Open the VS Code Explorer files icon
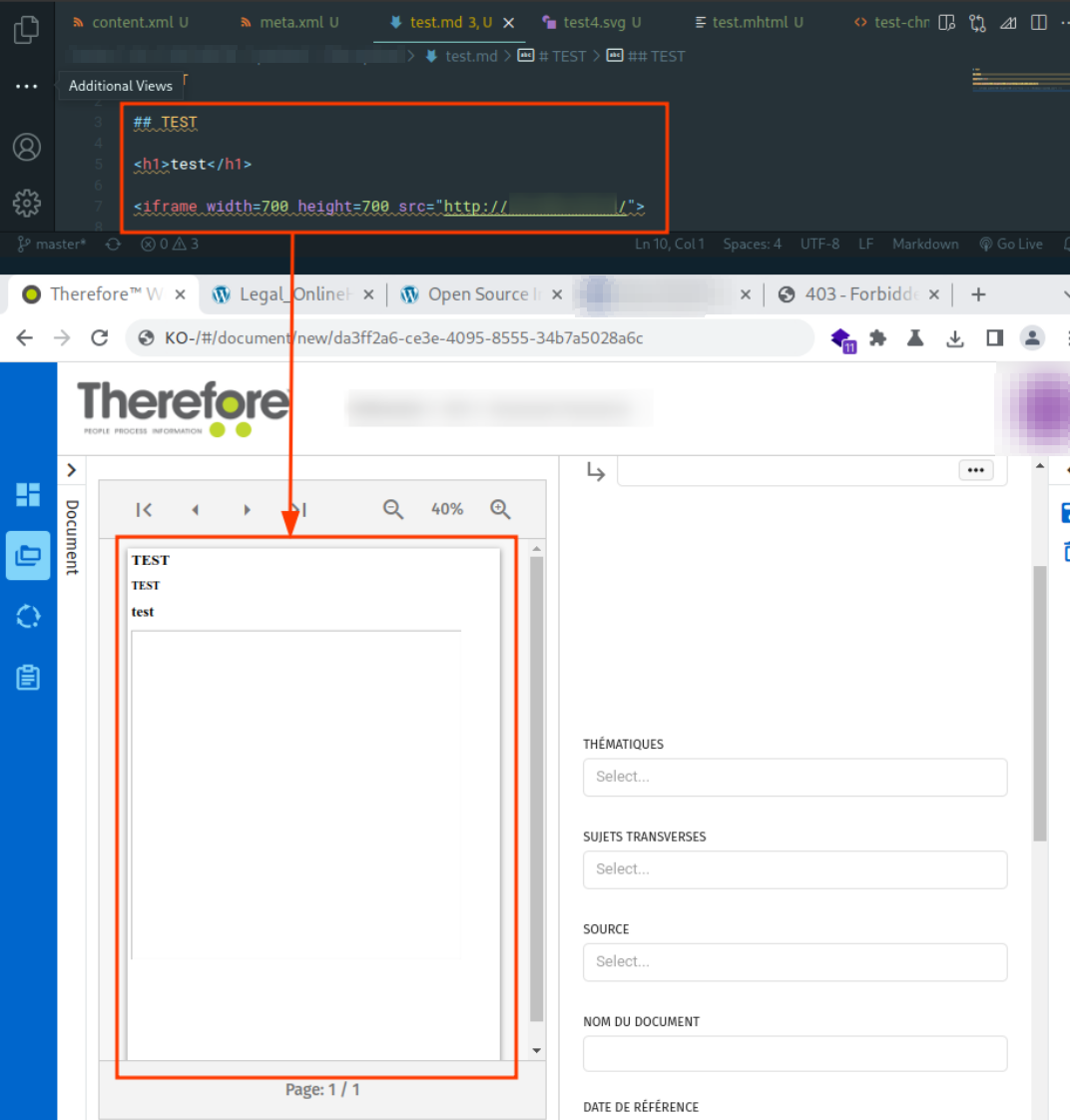 pos(27,29)
